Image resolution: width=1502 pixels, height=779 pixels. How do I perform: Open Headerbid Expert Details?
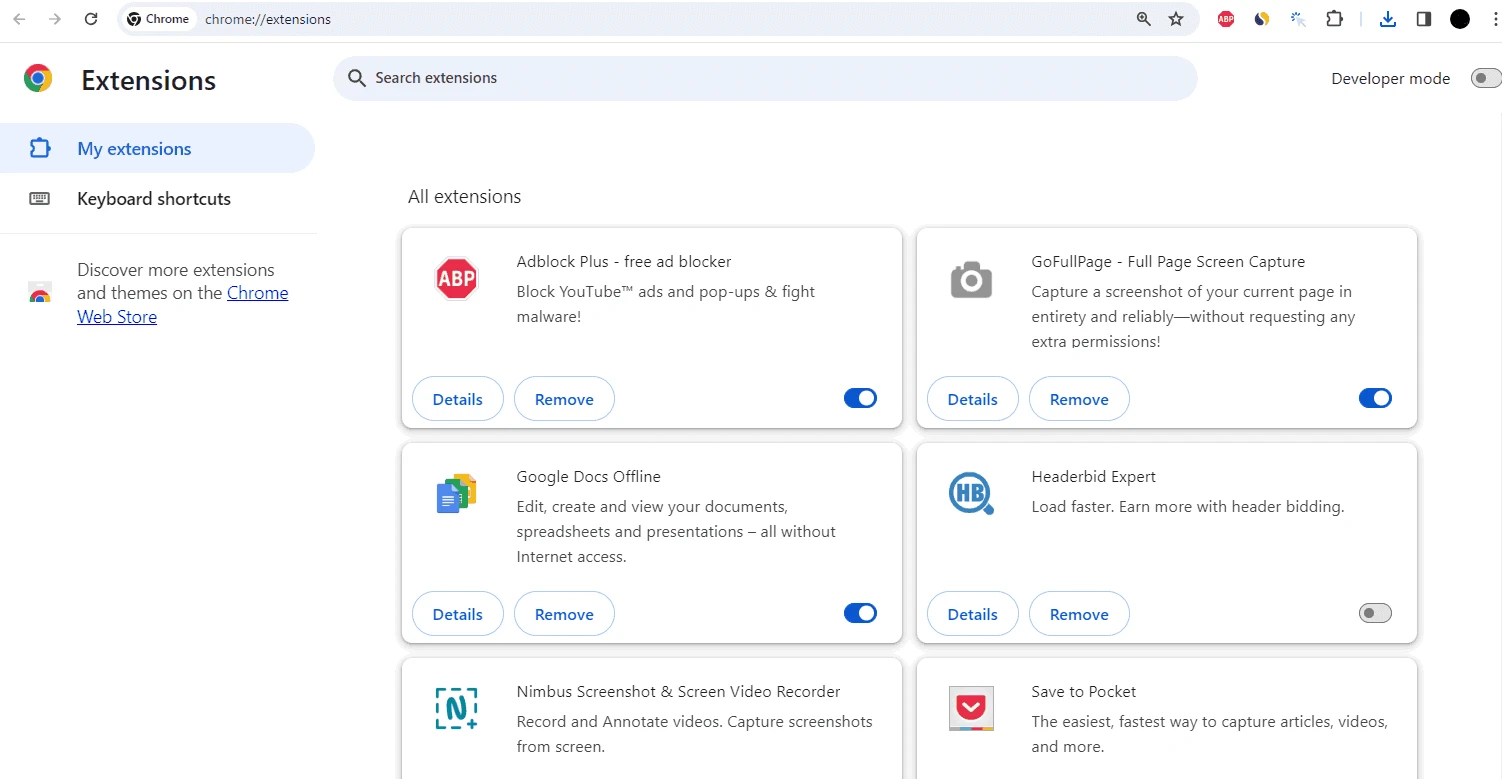pyautogui.click(x=973, y=614)
